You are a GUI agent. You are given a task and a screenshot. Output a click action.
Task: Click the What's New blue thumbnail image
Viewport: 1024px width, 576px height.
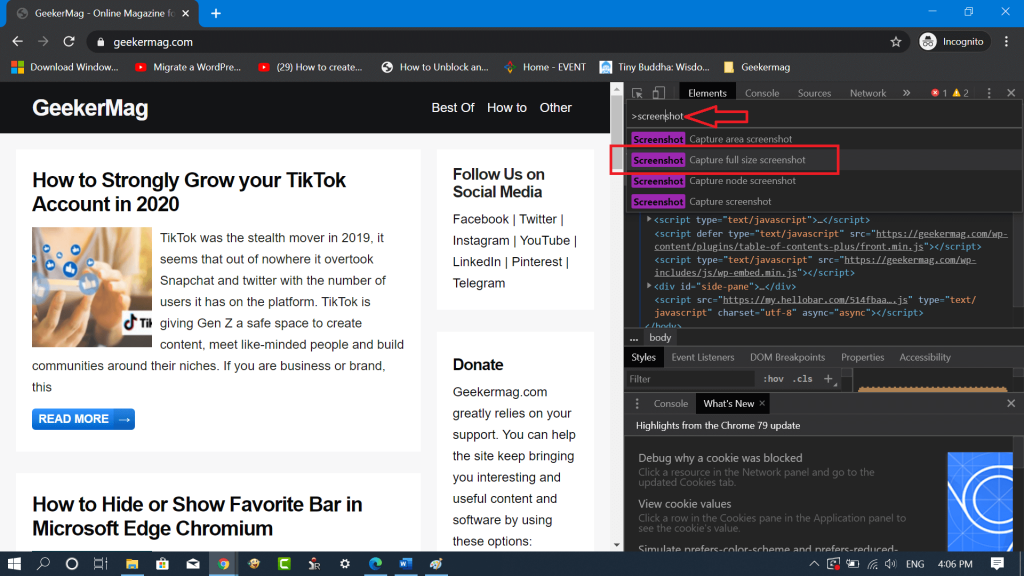click(x=980, y=501)
